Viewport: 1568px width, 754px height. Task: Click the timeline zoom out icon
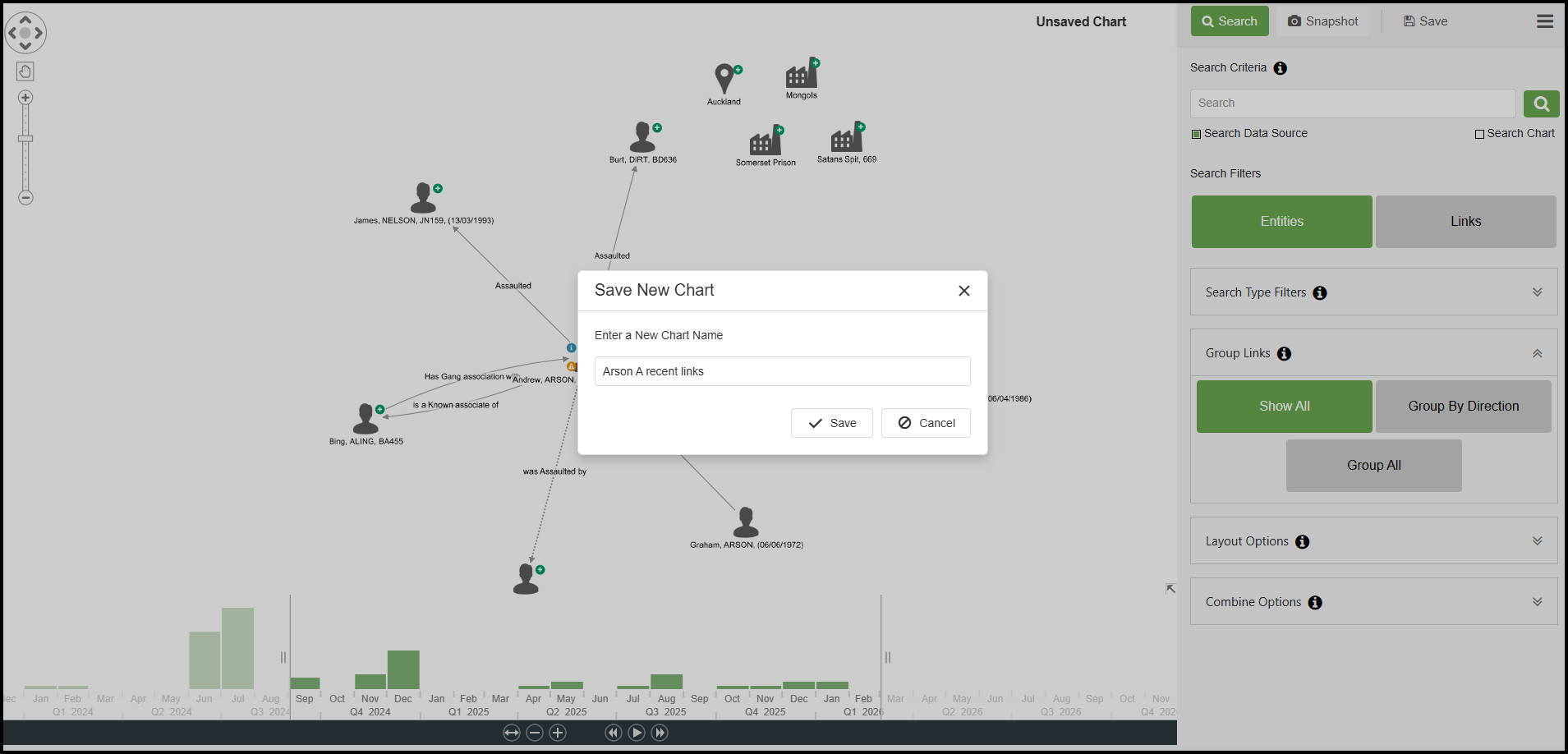click(x=535, y=733)
